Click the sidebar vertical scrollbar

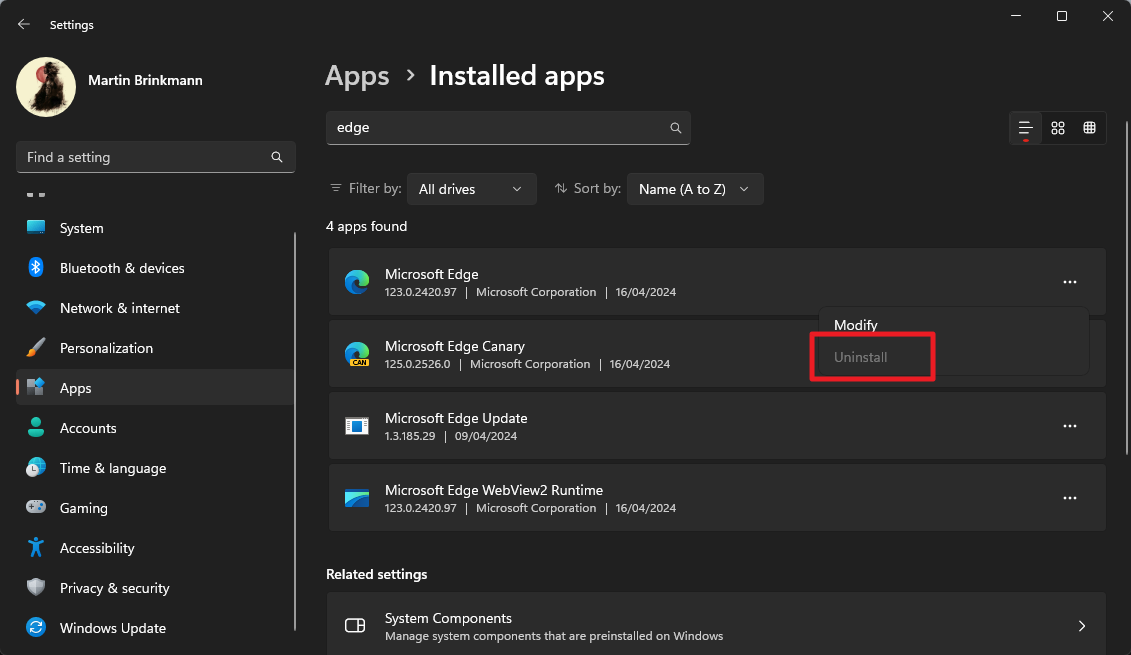click(x=296, y=430)
